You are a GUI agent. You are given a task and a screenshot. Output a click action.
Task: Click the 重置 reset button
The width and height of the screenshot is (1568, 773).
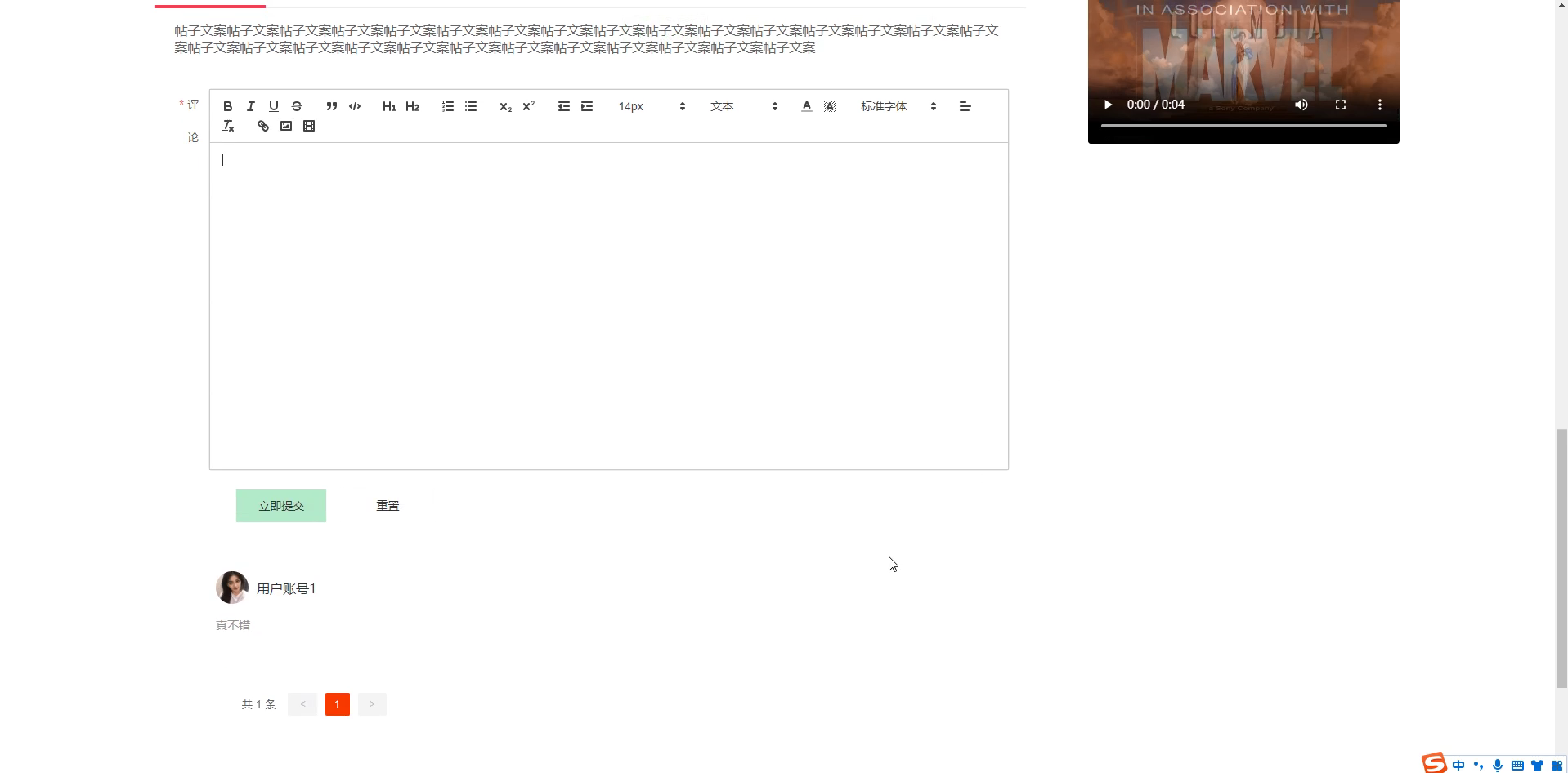[x=387, y=505]
